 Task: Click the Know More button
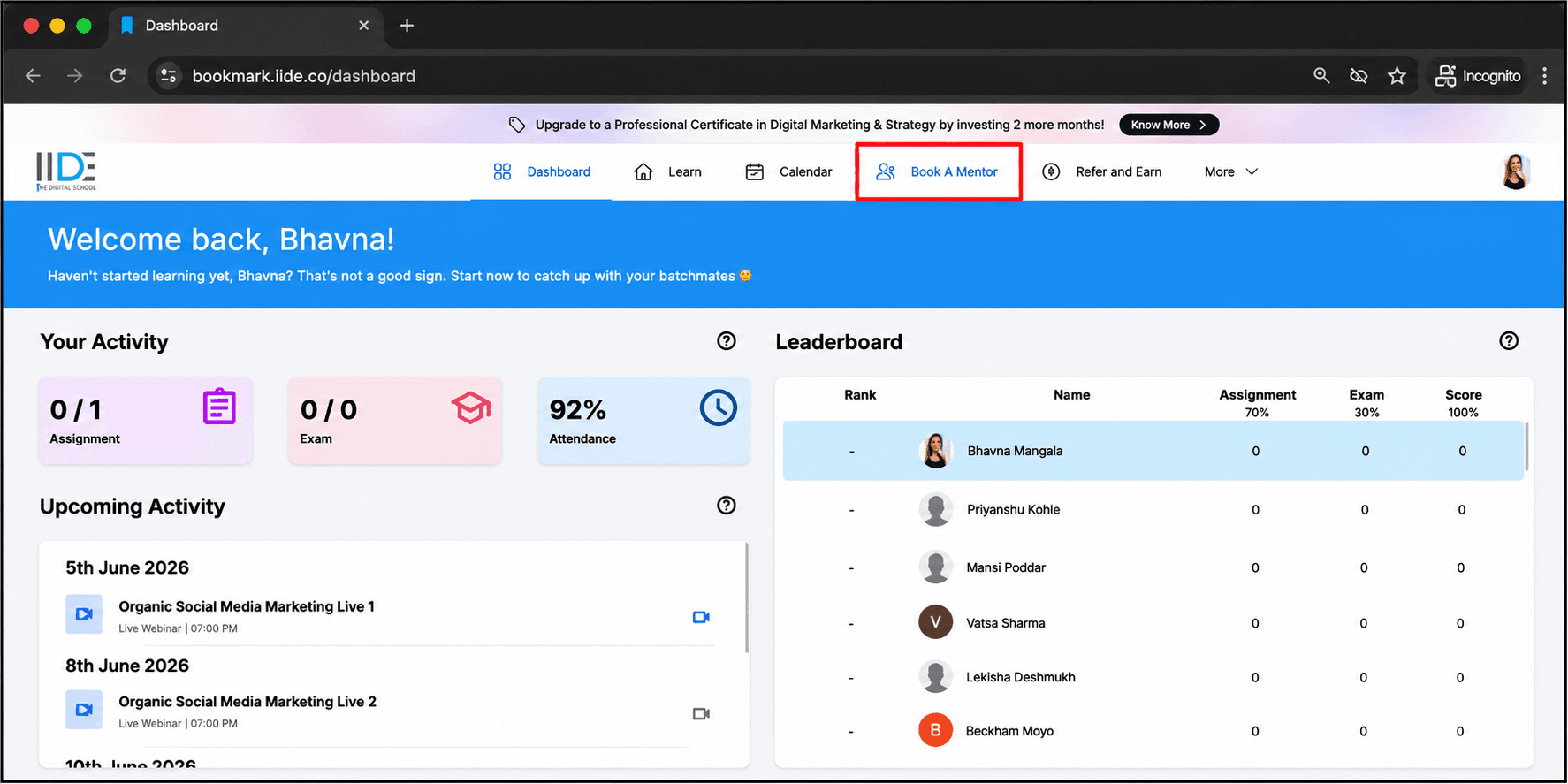coord(1168,125)
